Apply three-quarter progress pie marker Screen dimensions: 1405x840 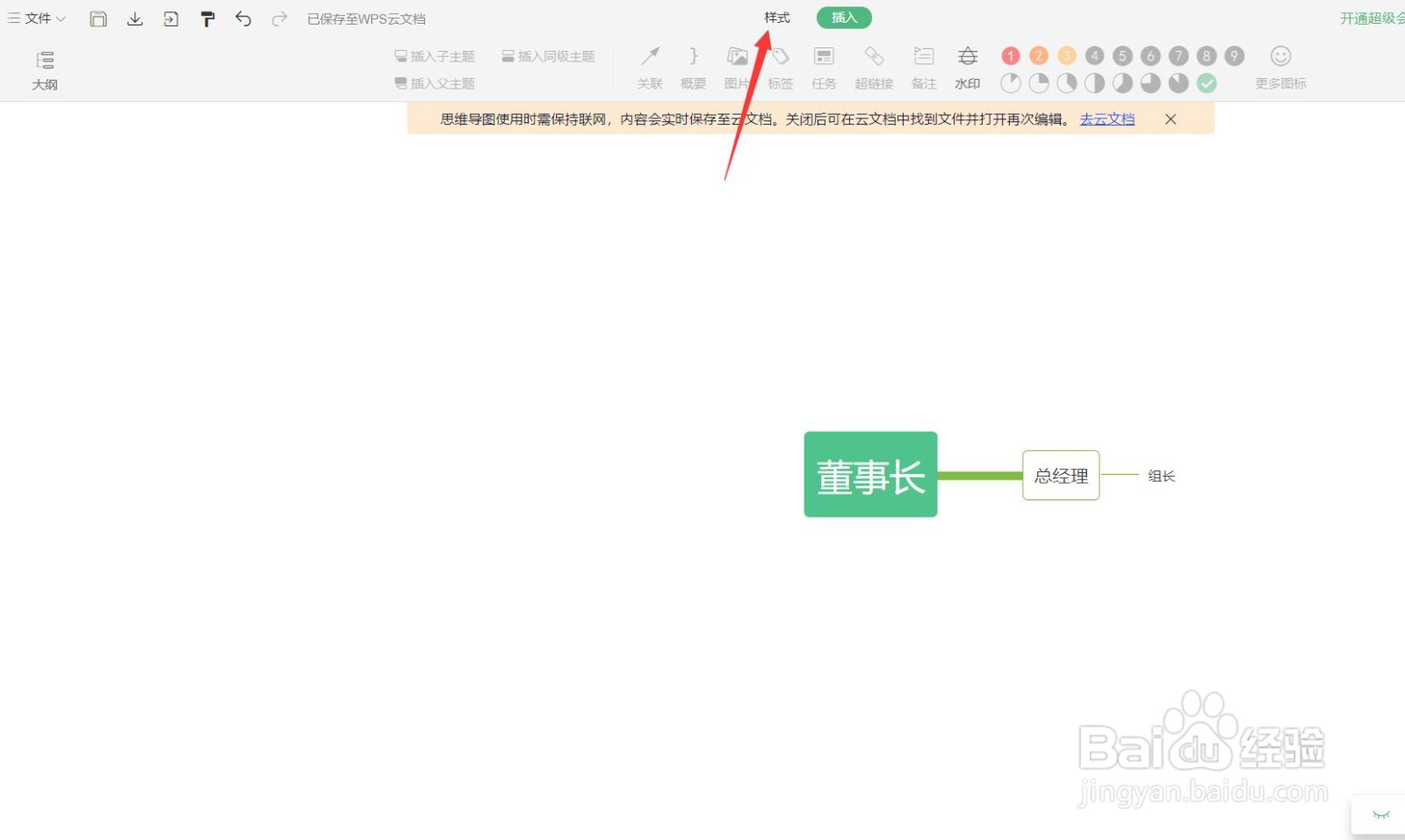tap(1150, 83)
